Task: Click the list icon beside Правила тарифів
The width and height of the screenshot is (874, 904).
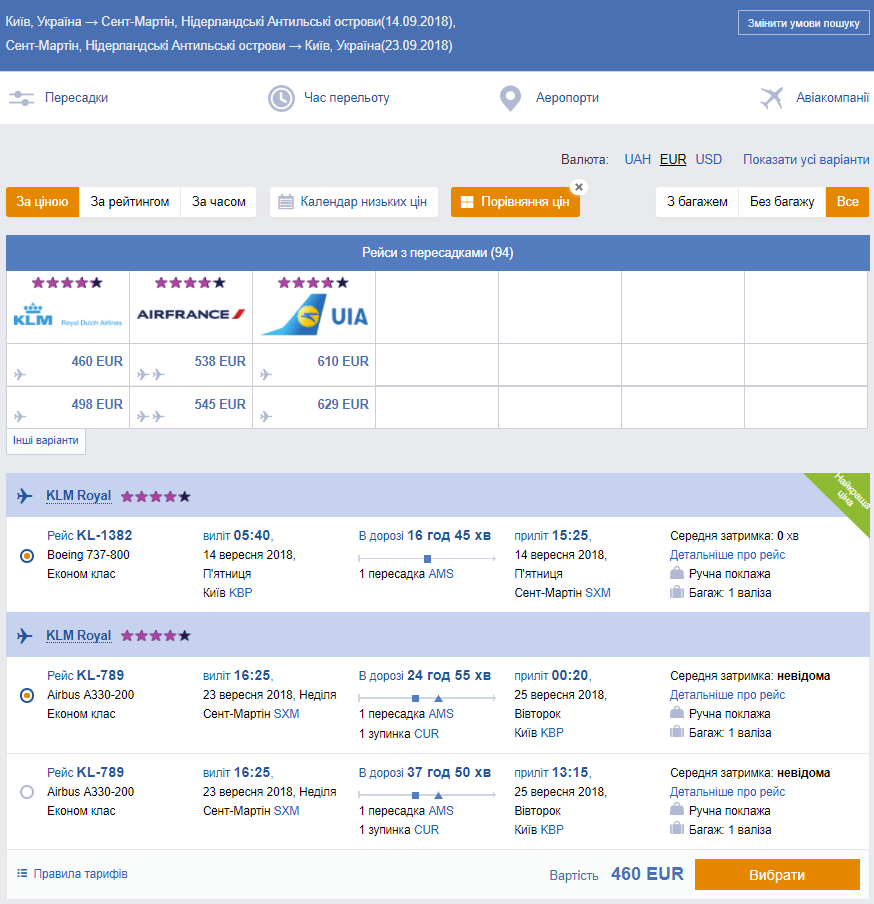Action: [x=22, y=873]
